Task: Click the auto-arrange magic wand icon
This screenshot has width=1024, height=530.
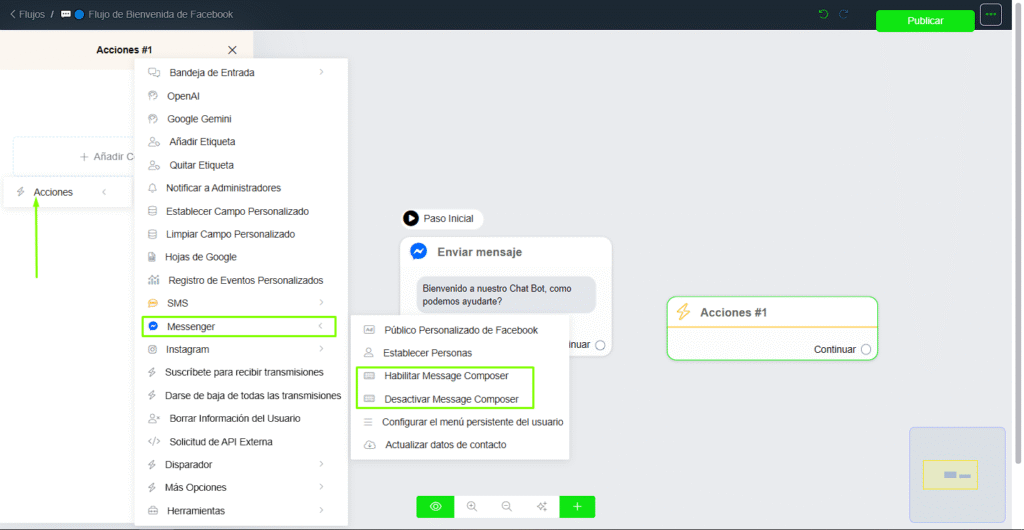Action: (x=541, y=507)
